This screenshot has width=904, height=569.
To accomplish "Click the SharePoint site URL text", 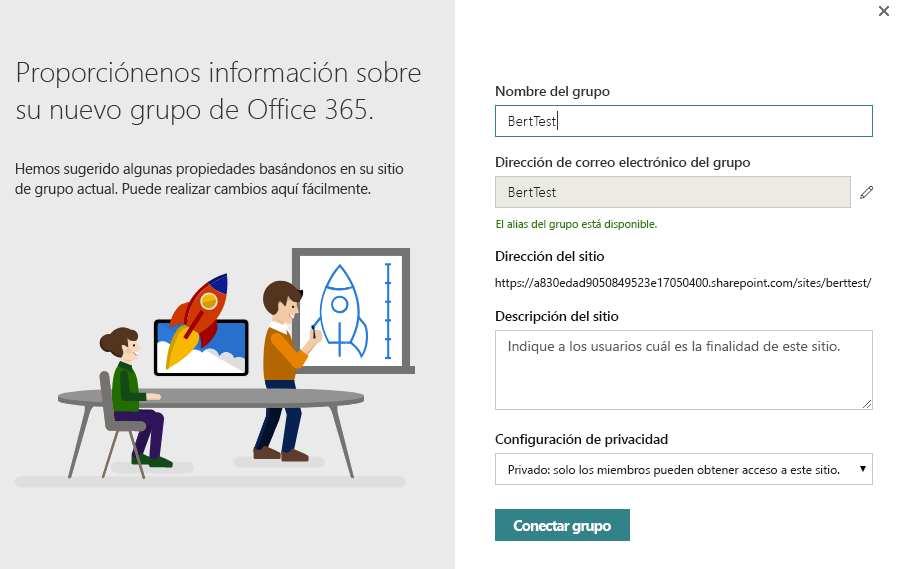I will tap(683, 282).
